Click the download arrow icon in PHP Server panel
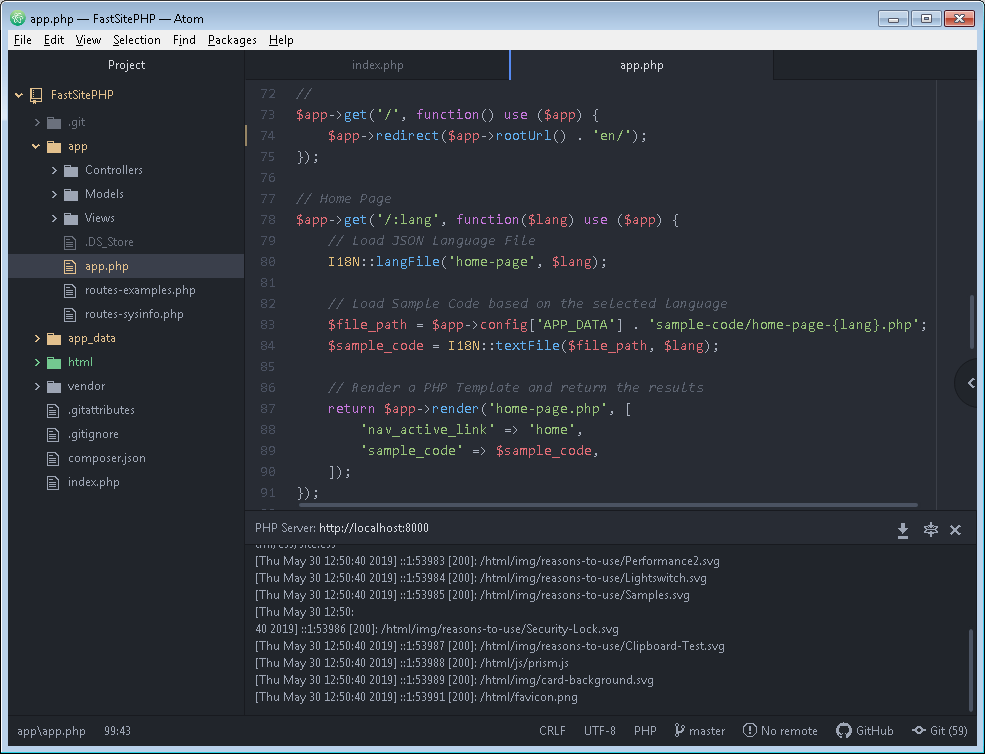985x754 pixels. pyautogui.click(x=902, y=530)
